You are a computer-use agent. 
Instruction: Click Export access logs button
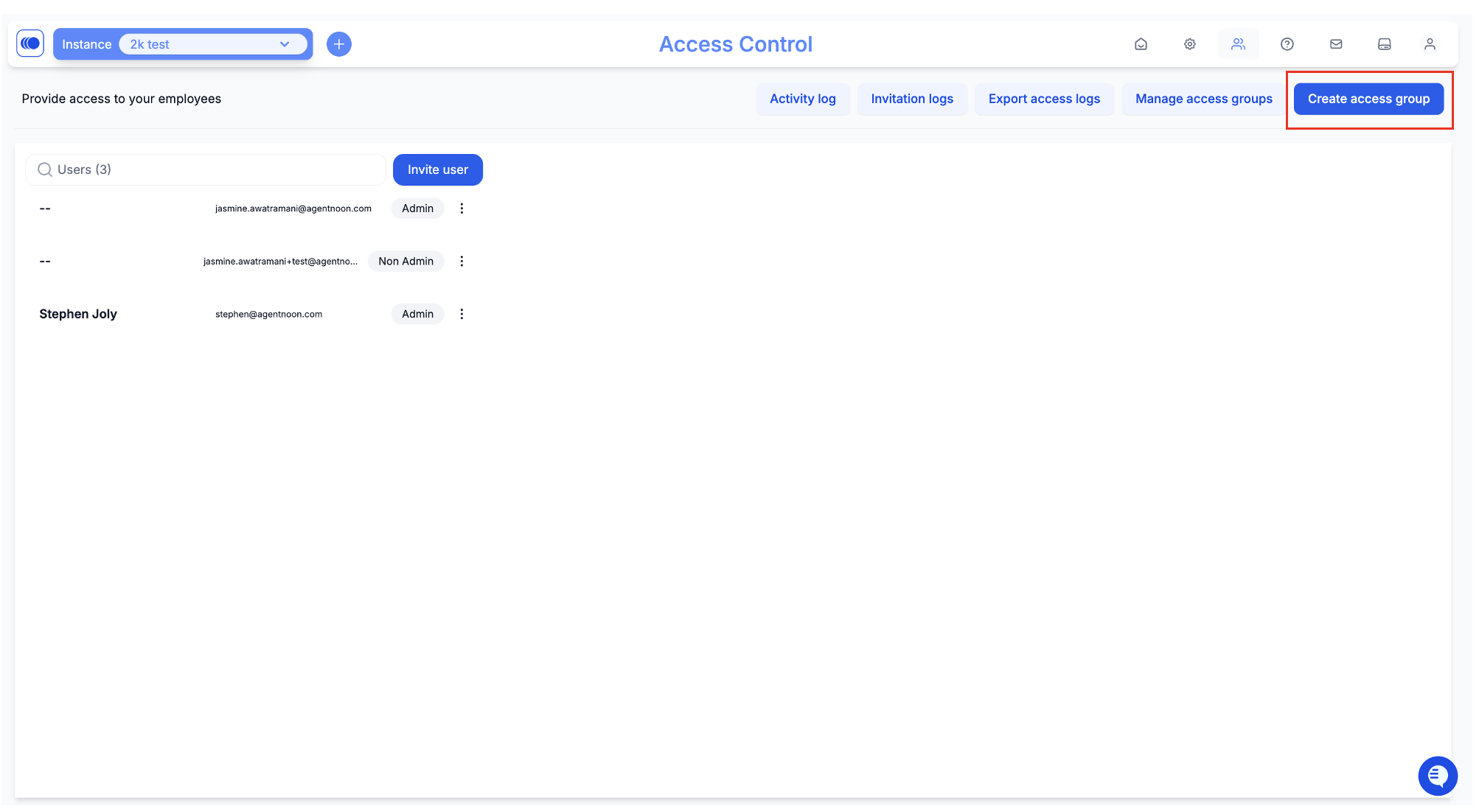click(1043, 99)
